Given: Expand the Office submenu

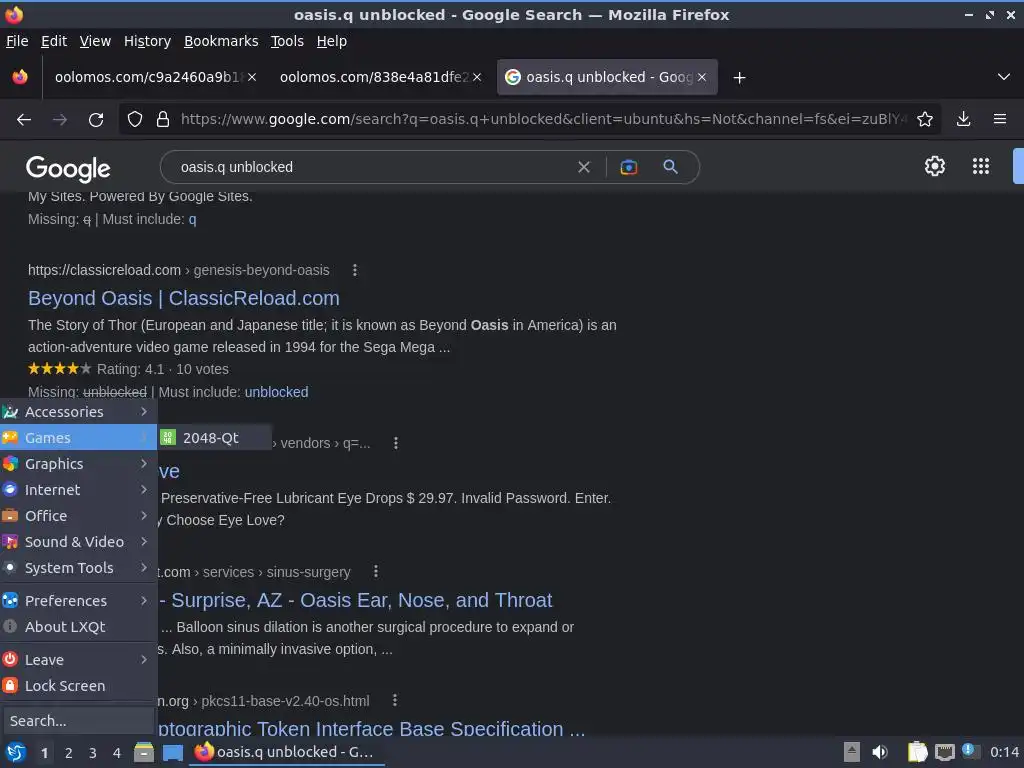Looking at the screenshot, I should pos(78,516).
